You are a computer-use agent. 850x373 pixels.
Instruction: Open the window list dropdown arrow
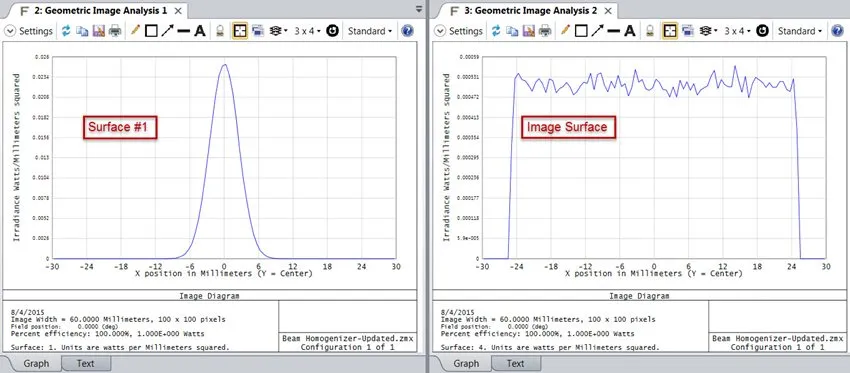click(418, 9)
